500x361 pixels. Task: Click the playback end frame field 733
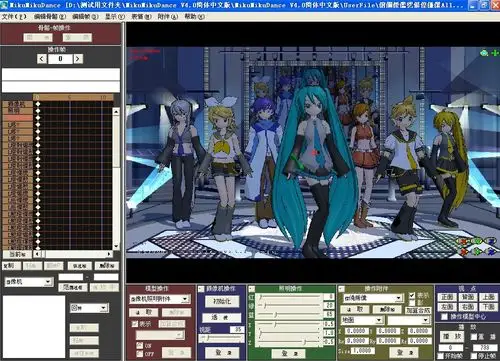coord(485,347)
